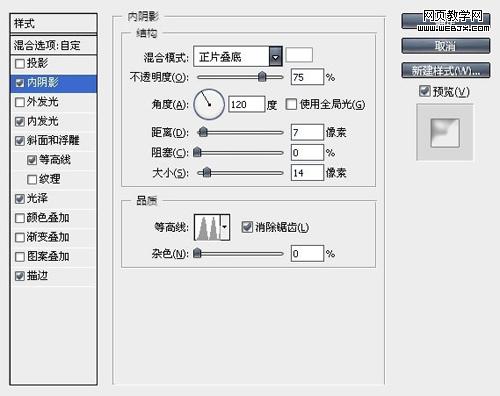Image resolution: width=500 pixels, height=396 pixels.
Task: Open the 混合模式 dropdown arrow
Action: coord(276,57)
